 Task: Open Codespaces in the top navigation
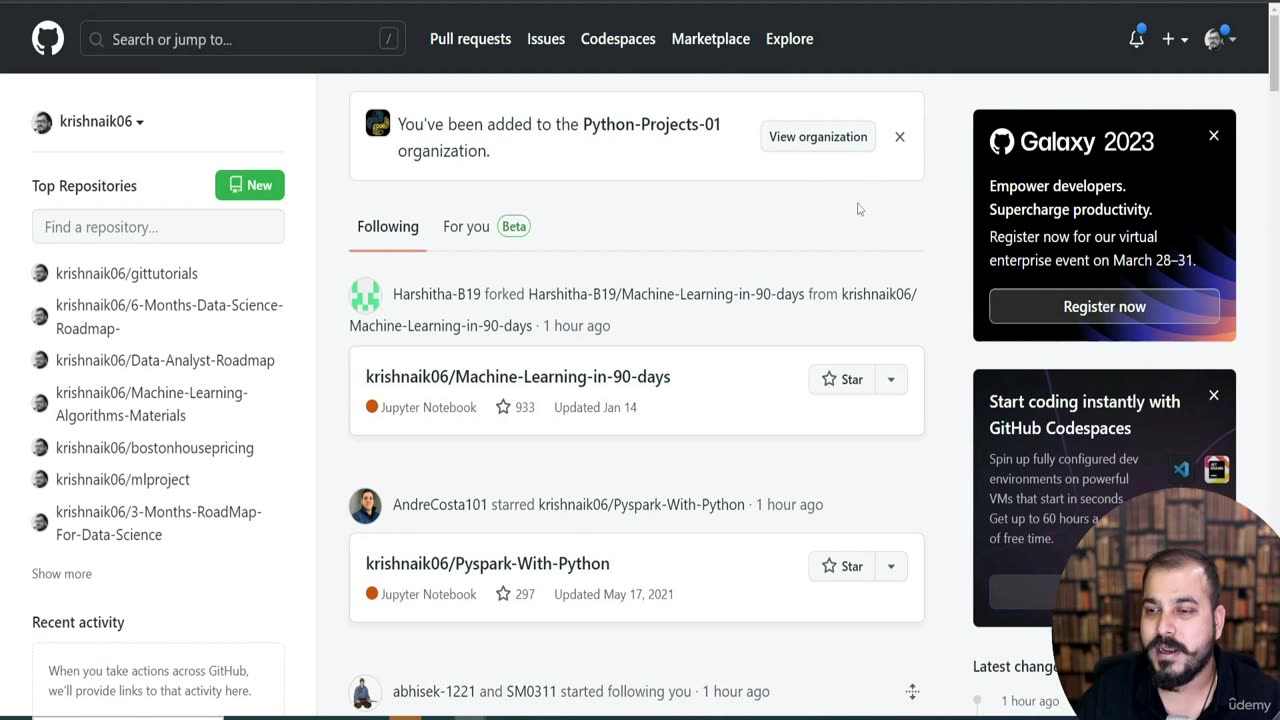pos(618,39)
